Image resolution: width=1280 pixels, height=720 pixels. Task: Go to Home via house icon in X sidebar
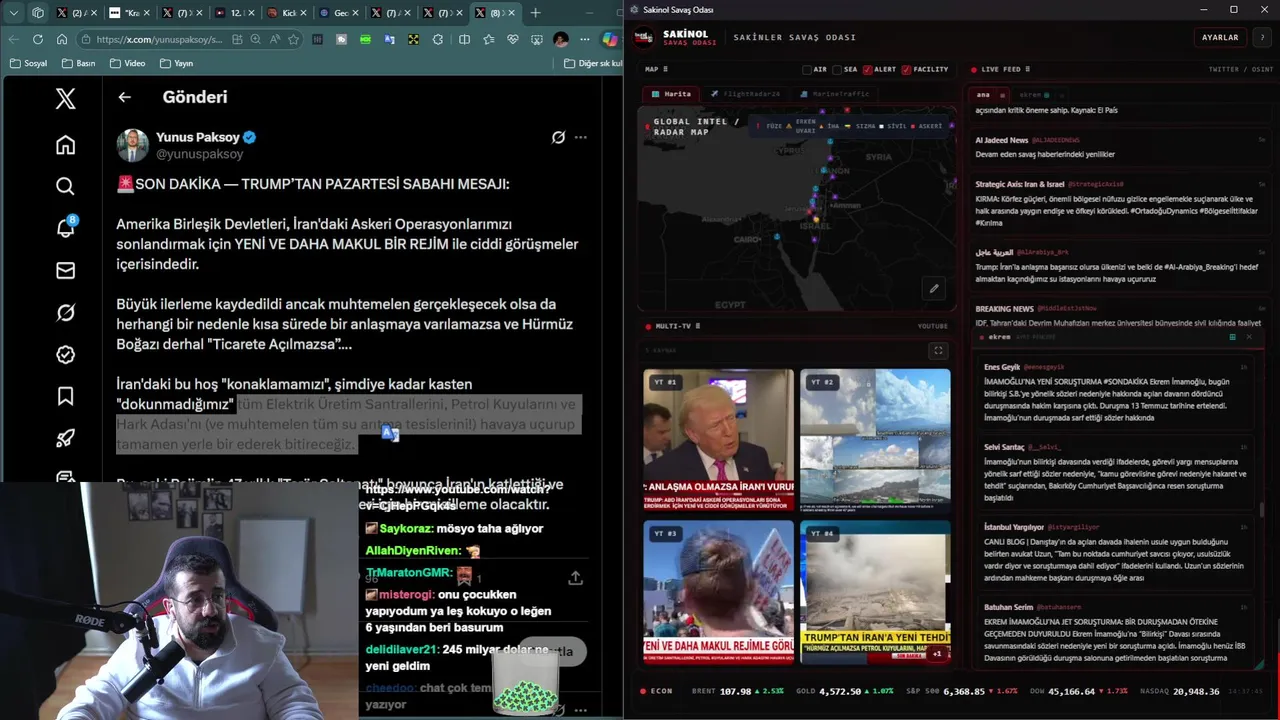coord(65,145)
